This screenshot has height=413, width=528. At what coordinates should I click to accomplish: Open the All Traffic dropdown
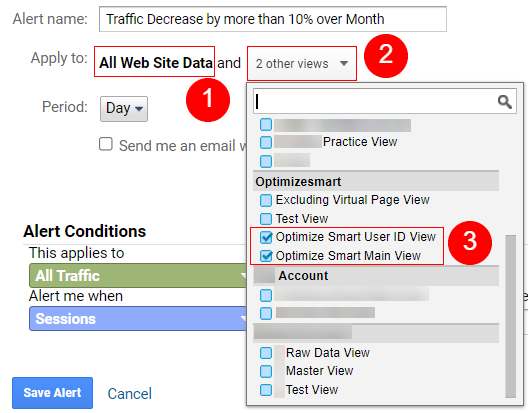click(138, 276)
